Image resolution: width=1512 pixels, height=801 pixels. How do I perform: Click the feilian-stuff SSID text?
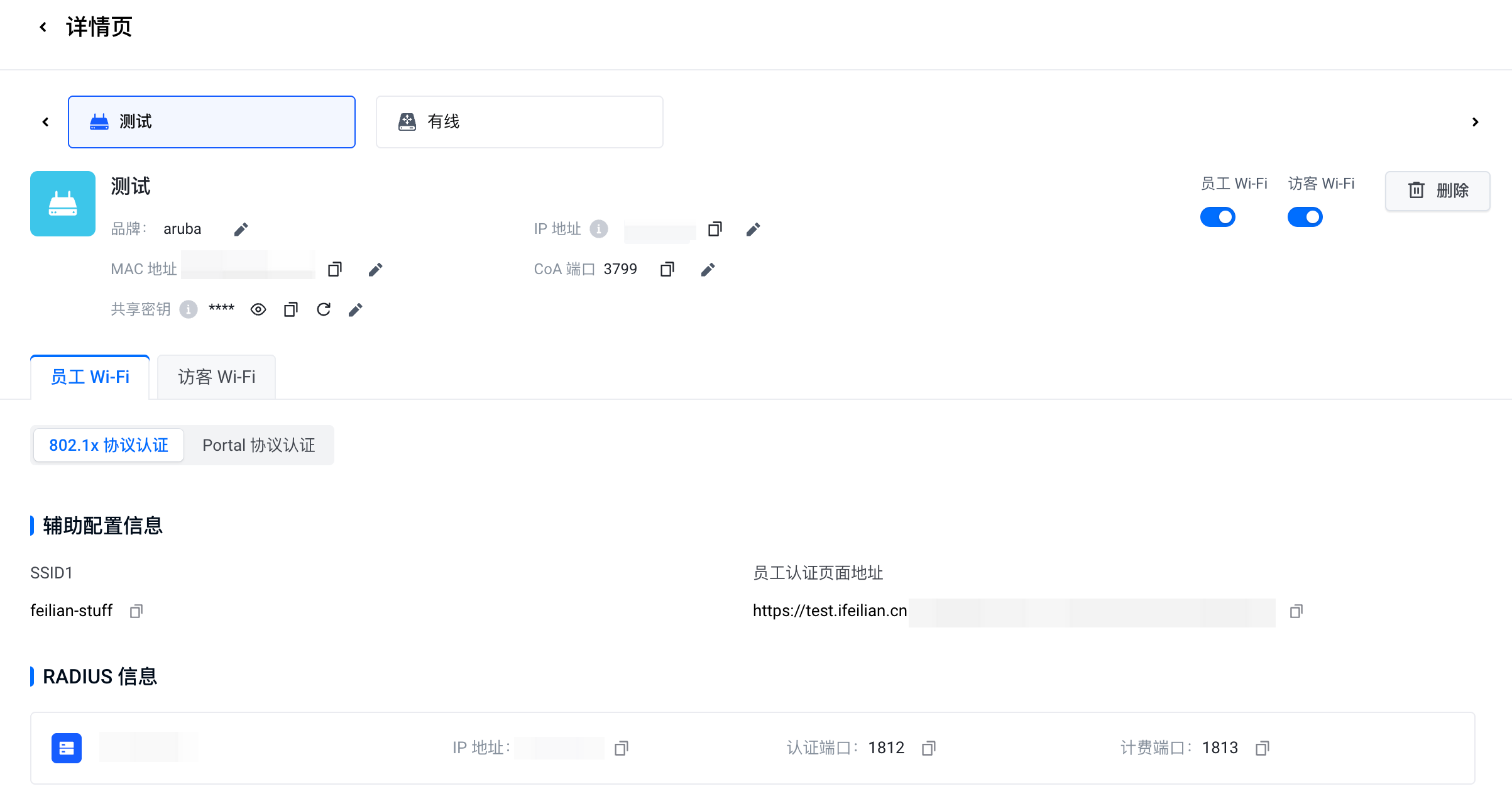coord(72,610)
